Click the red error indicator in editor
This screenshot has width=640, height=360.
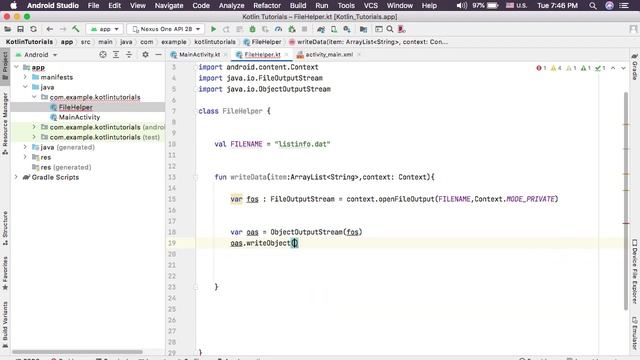541,68
